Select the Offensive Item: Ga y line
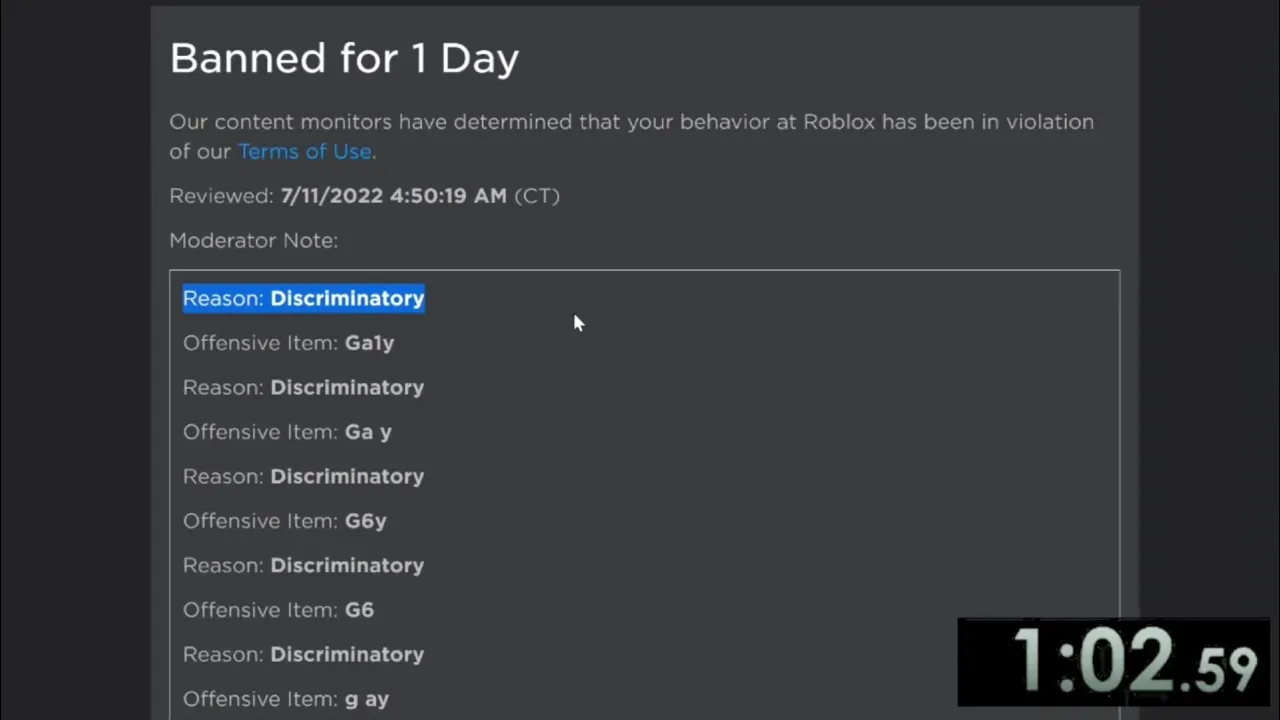Image resolution: width=1280 pixels, height=720 pixels. [287, 432]
